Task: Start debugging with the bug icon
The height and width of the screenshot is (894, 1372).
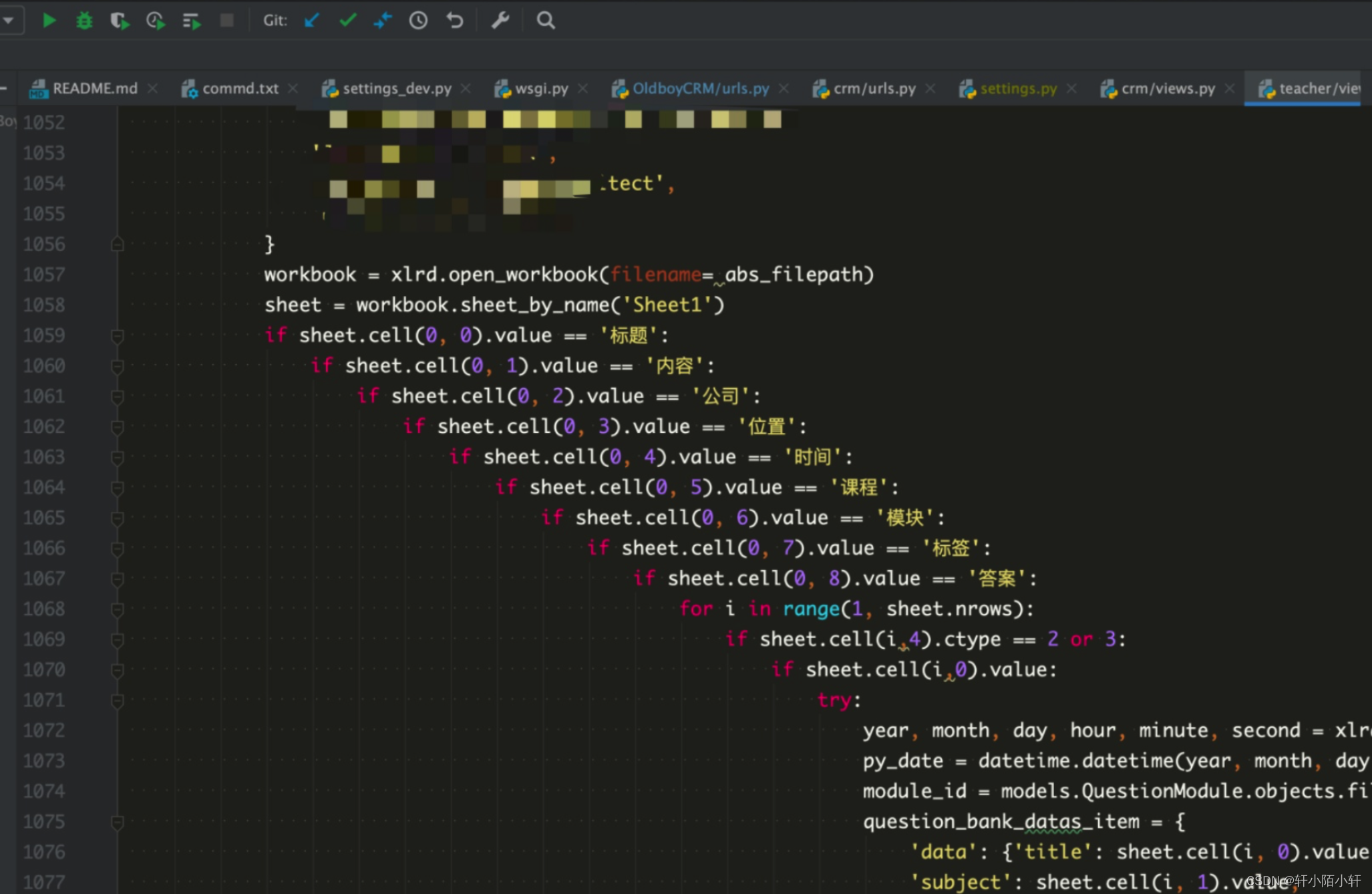Action: pos(84,21)
